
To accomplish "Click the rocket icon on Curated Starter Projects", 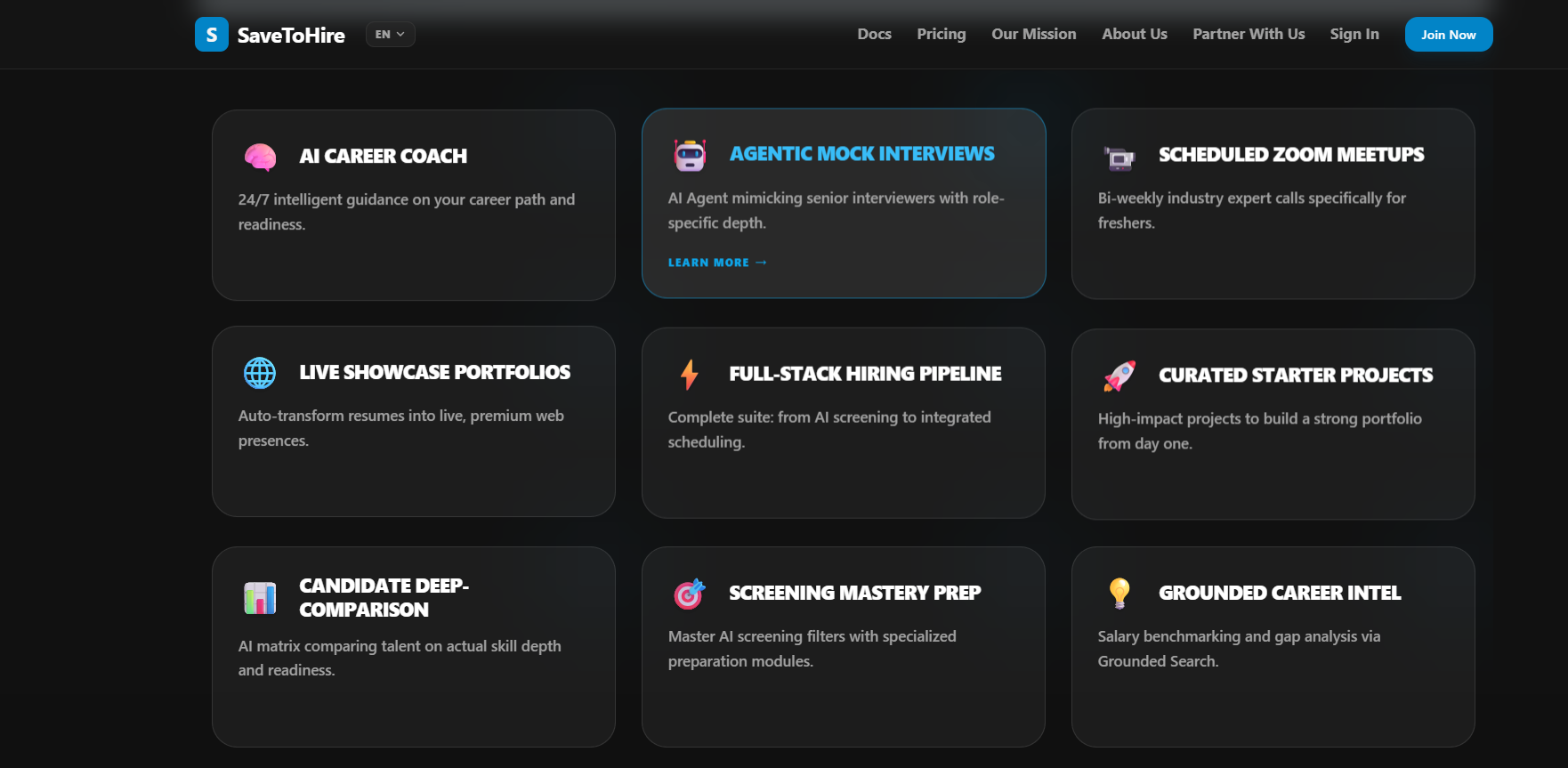I will point(1119,376).
